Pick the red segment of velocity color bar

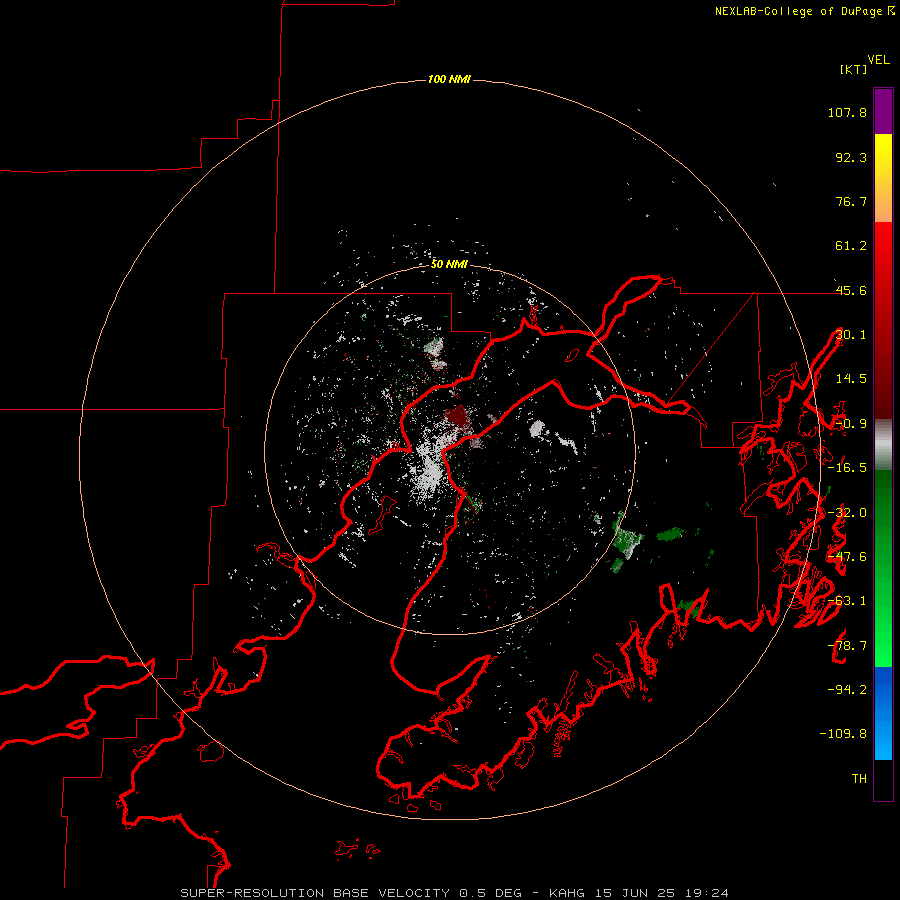[x=883, y=320]
